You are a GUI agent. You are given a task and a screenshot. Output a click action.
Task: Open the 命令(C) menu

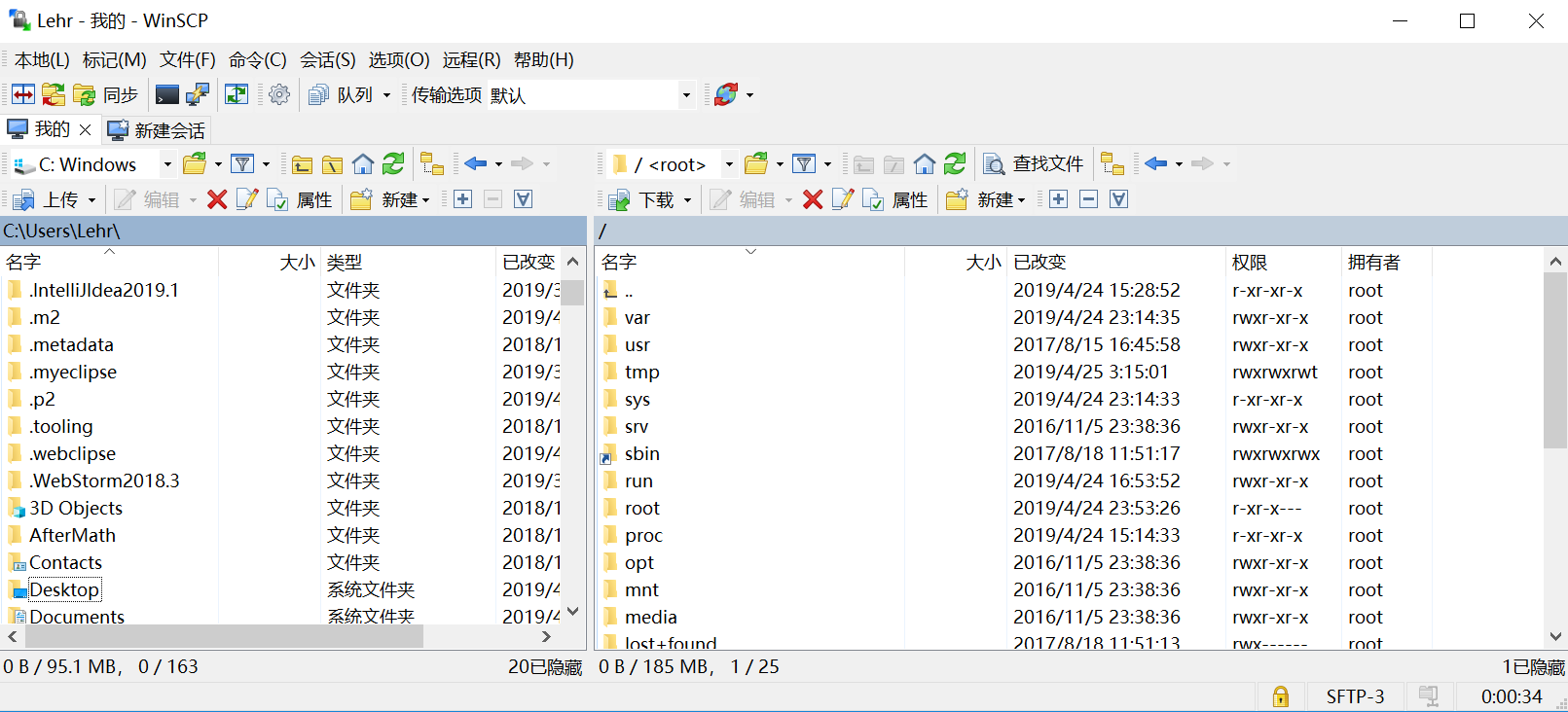coord(258,60)
